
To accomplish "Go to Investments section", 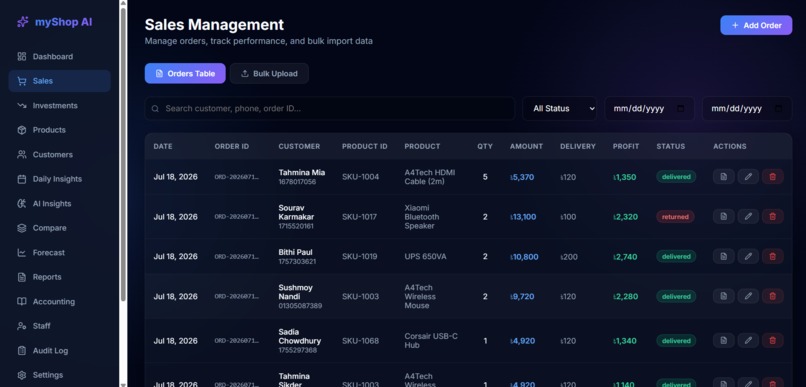I will [59, 105].
